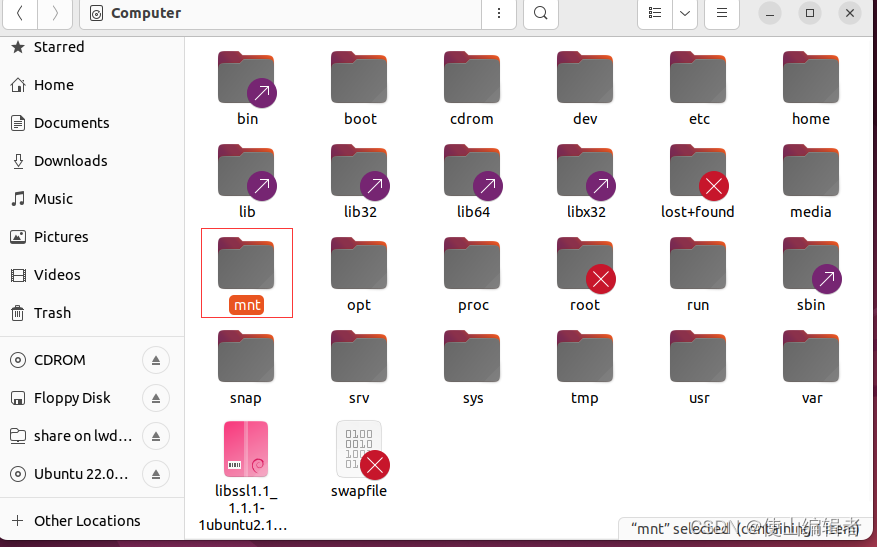Select the snap folder icon
This screenshot has height=547, width=877.
(x=246, y=357)
